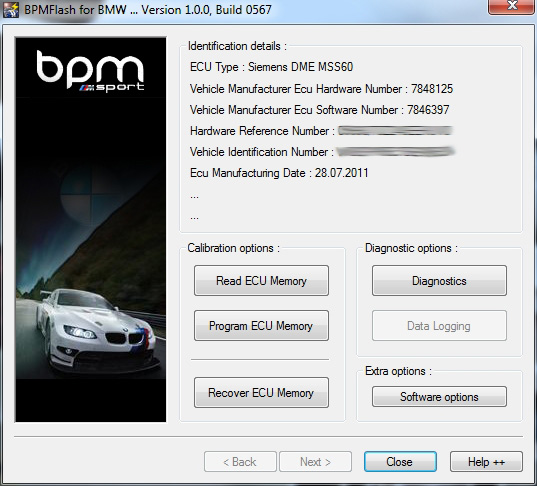
Task: Open Help ++
Action: pos(486,462)
